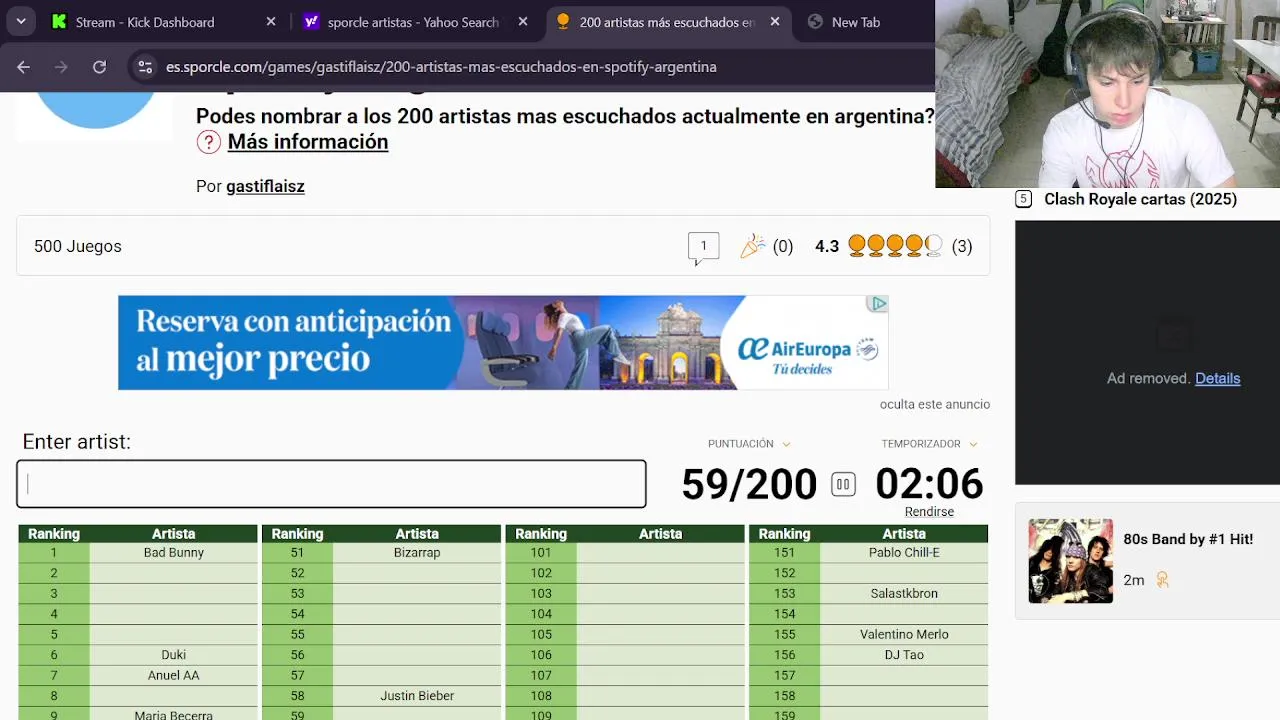Open 80s Band by #1 Hit! quiz
Screen dimensions: 1280x720
[x=1188, y=539]
